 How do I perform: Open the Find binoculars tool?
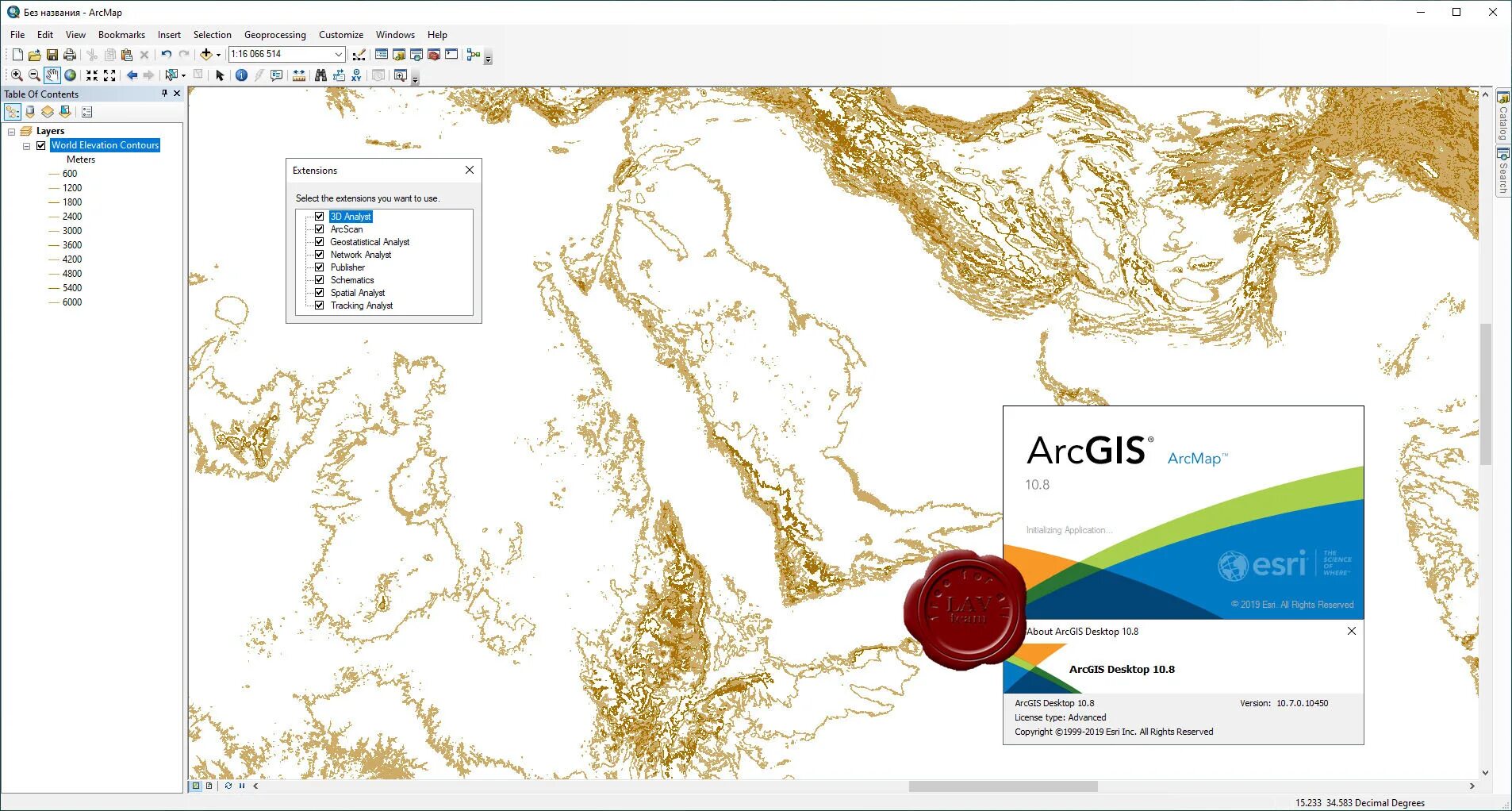point(320,75)
